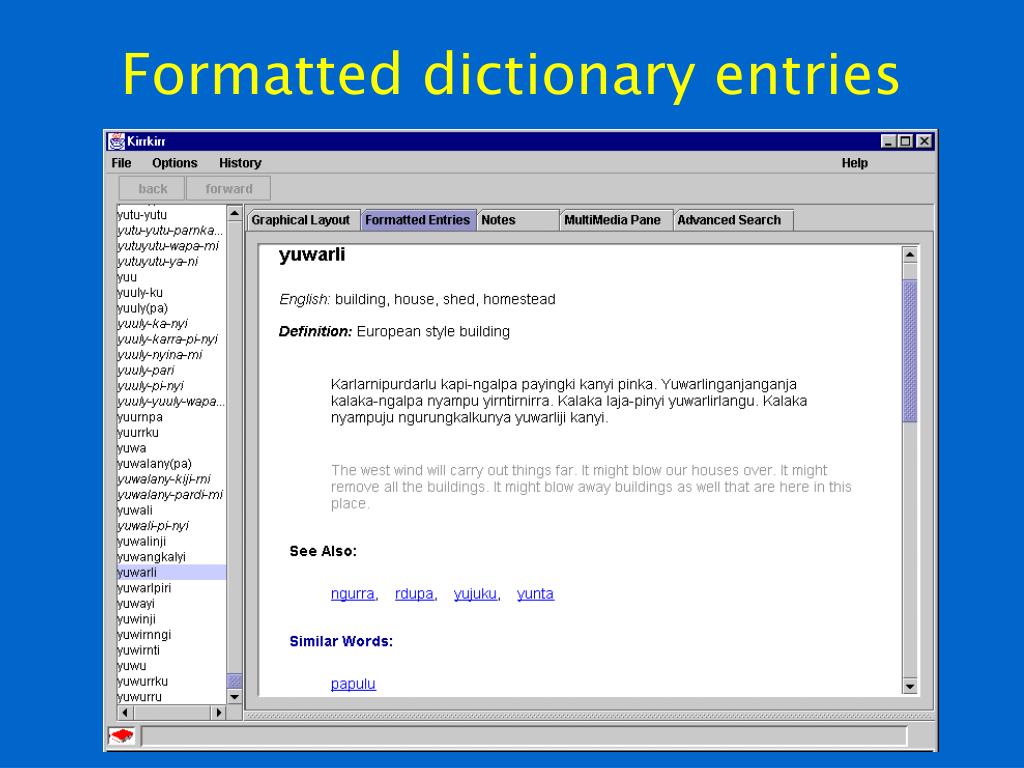Select yuwurru in the word list

(171, 697)
